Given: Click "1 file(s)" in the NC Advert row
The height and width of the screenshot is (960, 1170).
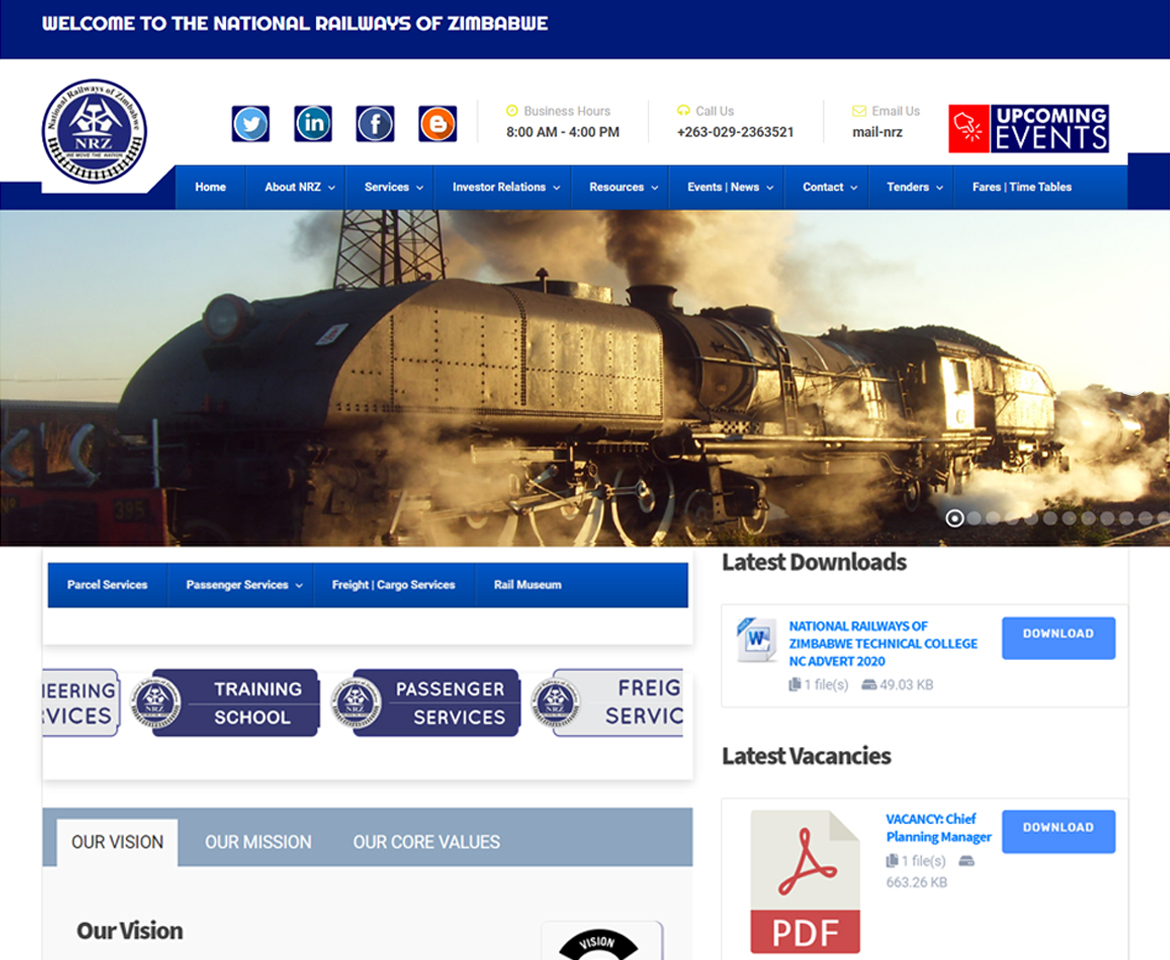Looking at the screenshot, I should (826, 685).
